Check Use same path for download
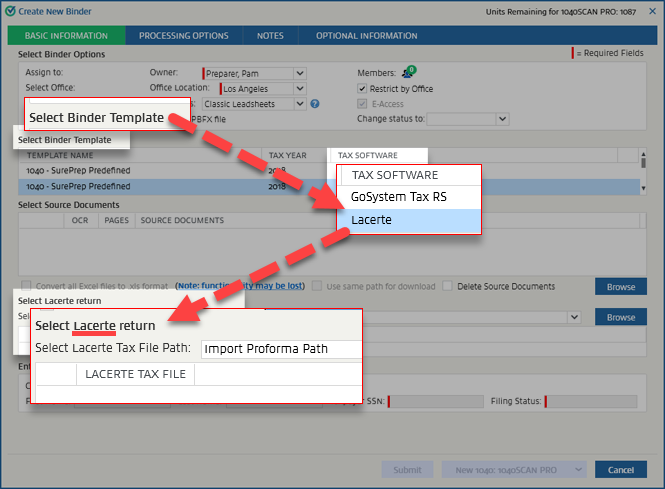The width and height of the screenshot is (665, 489). (317, 286)
